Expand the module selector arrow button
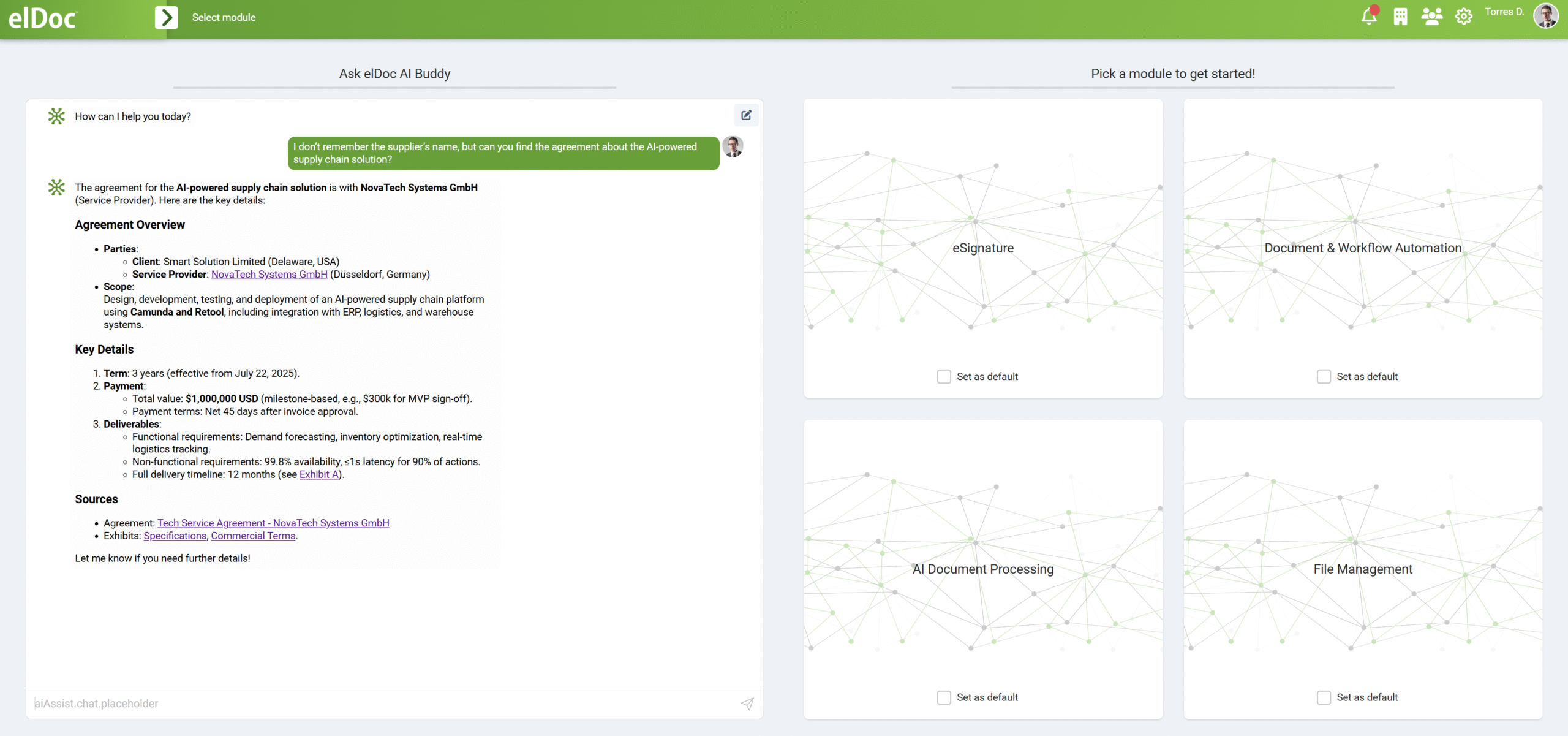 click(x=166, y=17)
